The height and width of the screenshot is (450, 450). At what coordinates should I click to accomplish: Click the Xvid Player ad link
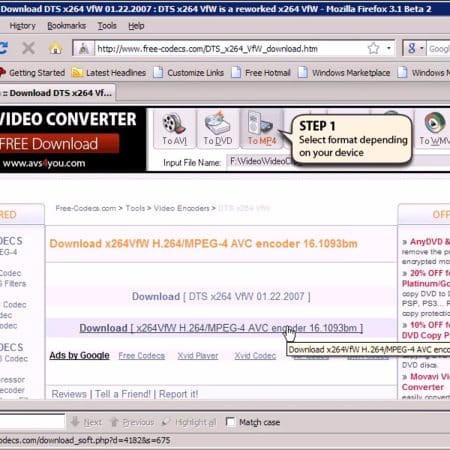coord(198,356)
